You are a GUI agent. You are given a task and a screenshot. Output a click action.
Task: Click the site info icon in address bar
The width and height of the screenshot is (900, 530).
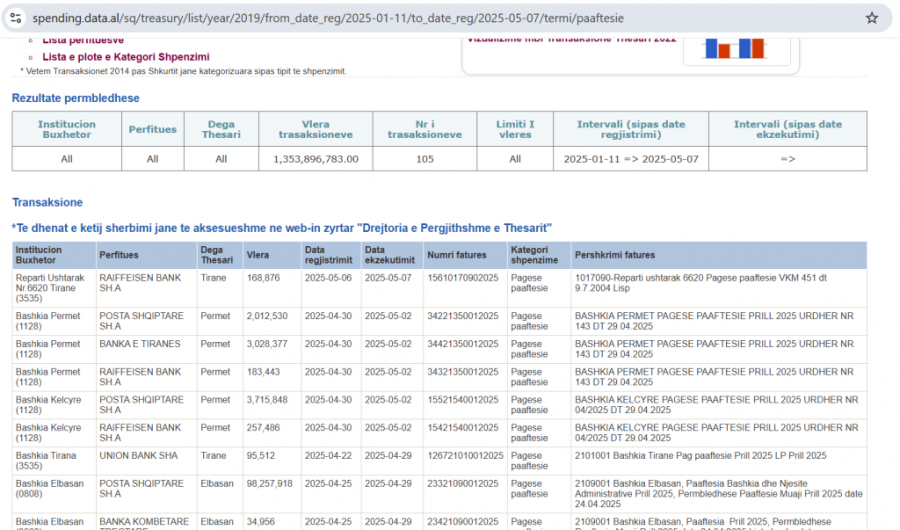tap(16, 18)
